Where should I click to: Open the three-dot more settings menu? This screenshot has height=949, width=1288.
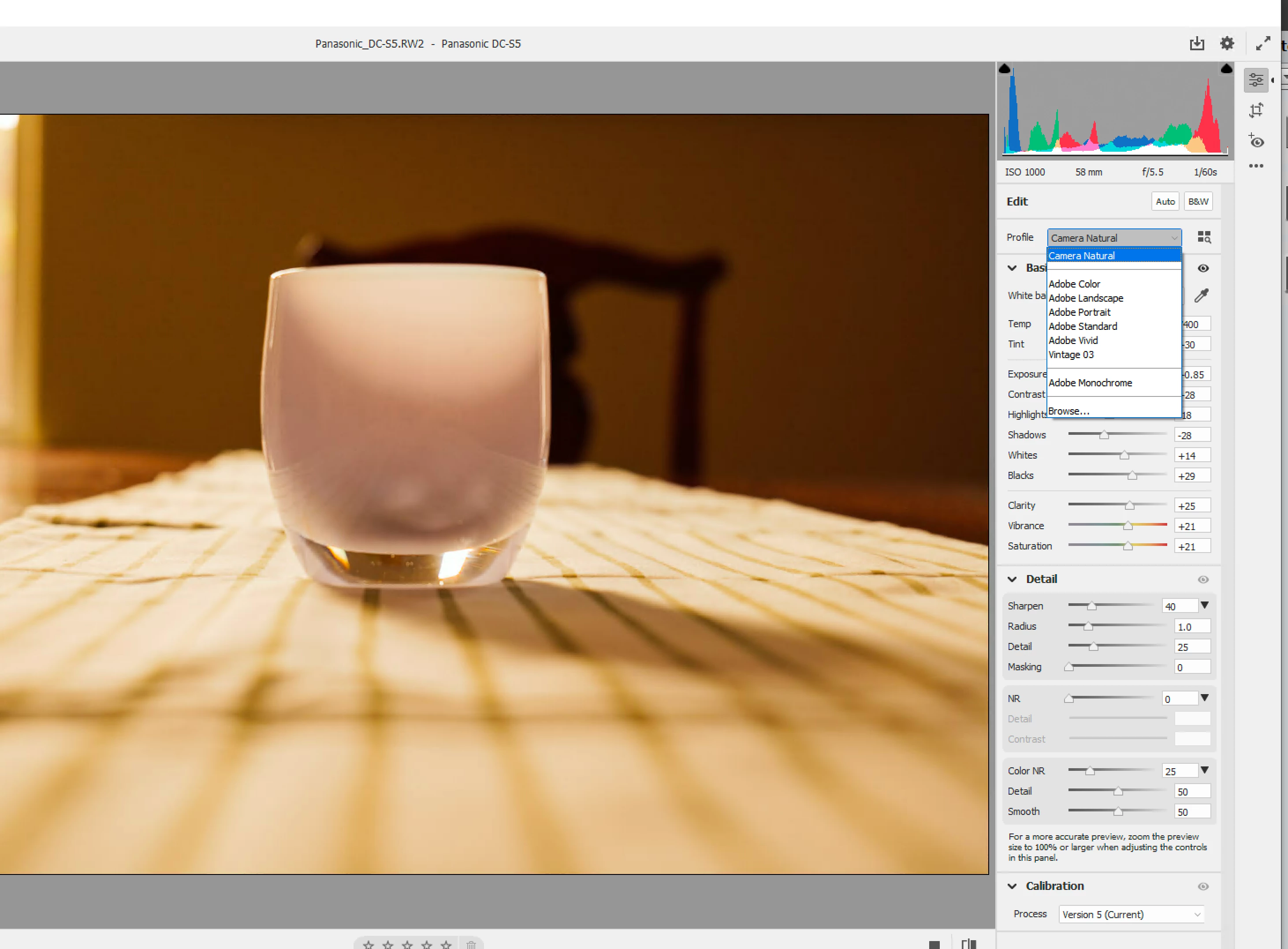coord(1256,166)
